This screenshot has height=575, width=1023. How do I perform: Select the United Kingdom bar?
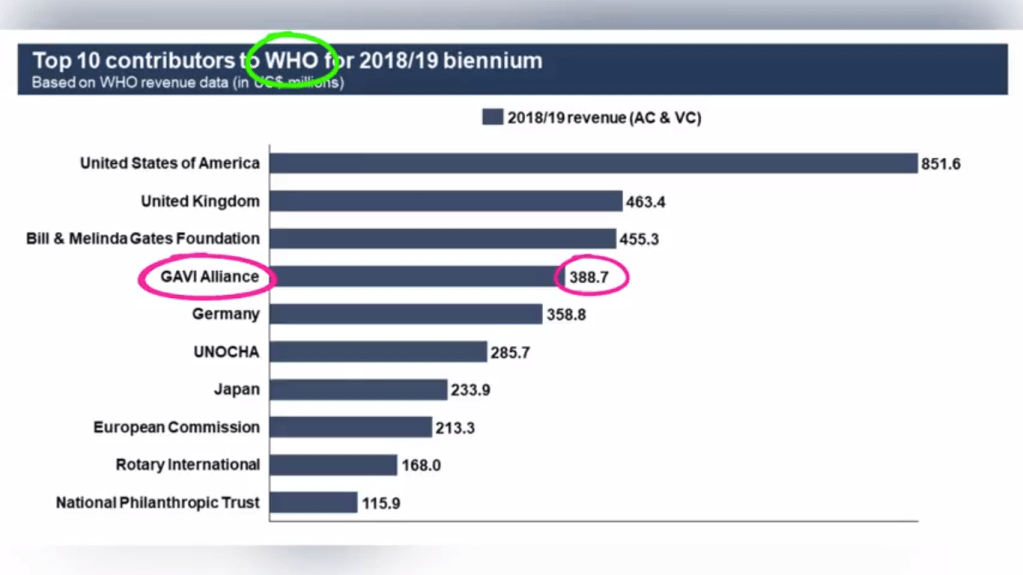446,201
